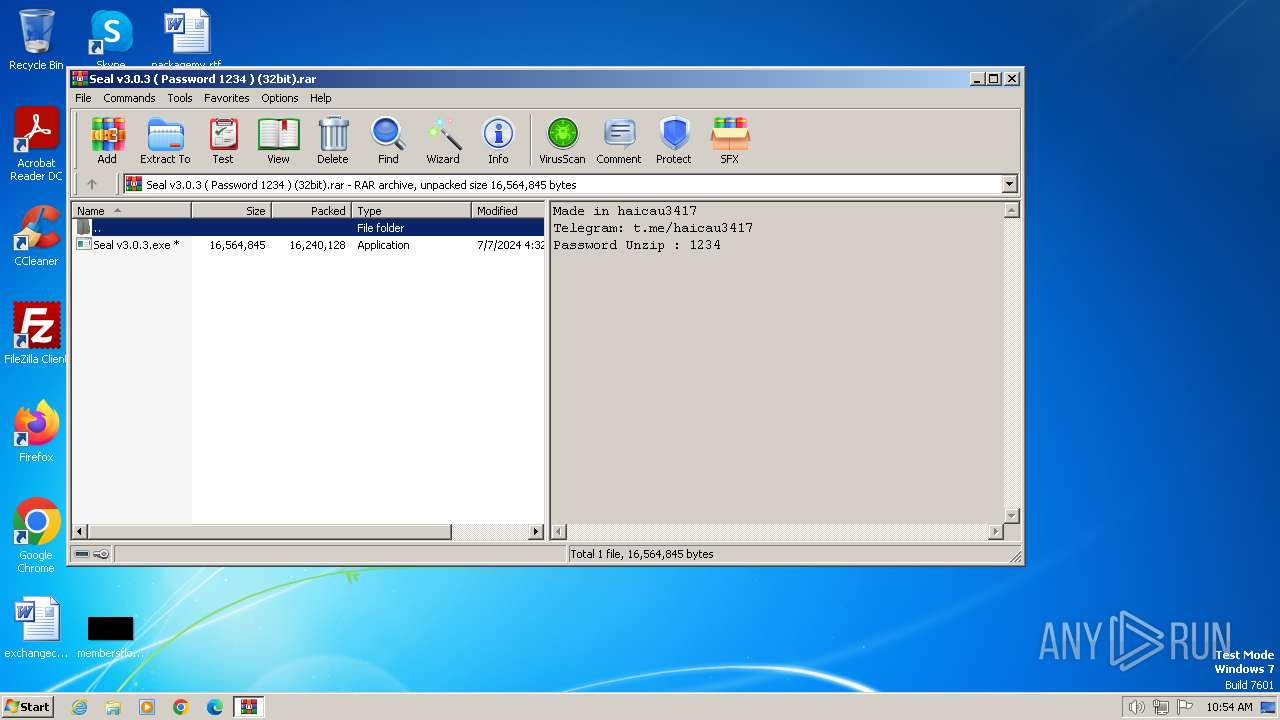Run VirusScan on the archive

pos(562,141)
